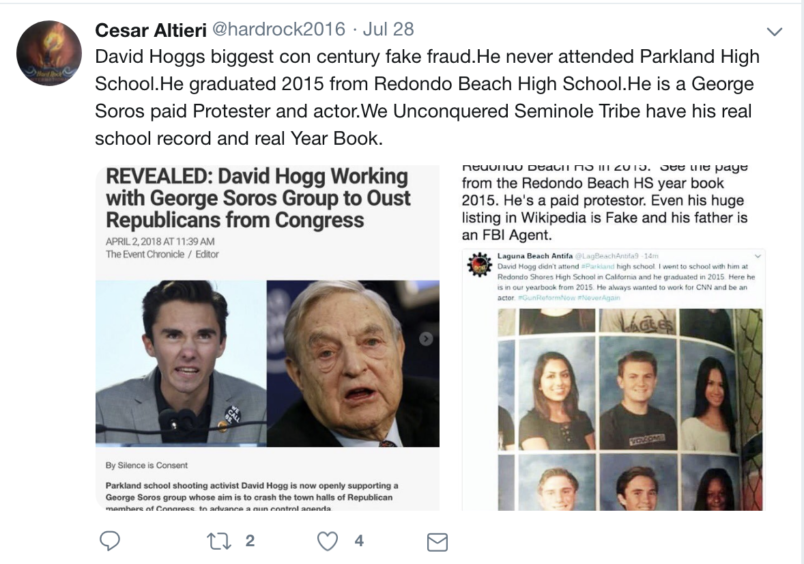Click the reply speech bubble icon

[x=110, y=541]
